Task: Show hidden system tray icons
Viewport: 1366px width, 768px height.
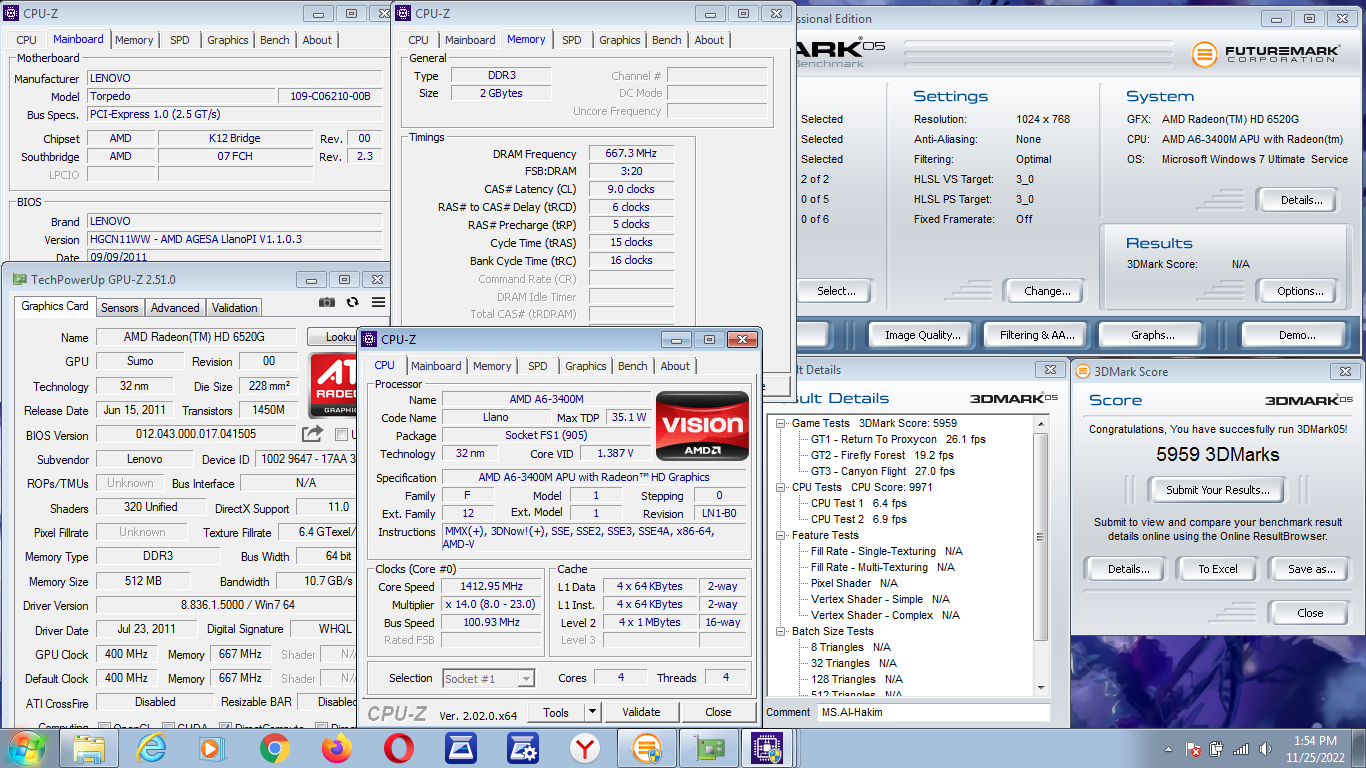Action: tap(1168, 749)
